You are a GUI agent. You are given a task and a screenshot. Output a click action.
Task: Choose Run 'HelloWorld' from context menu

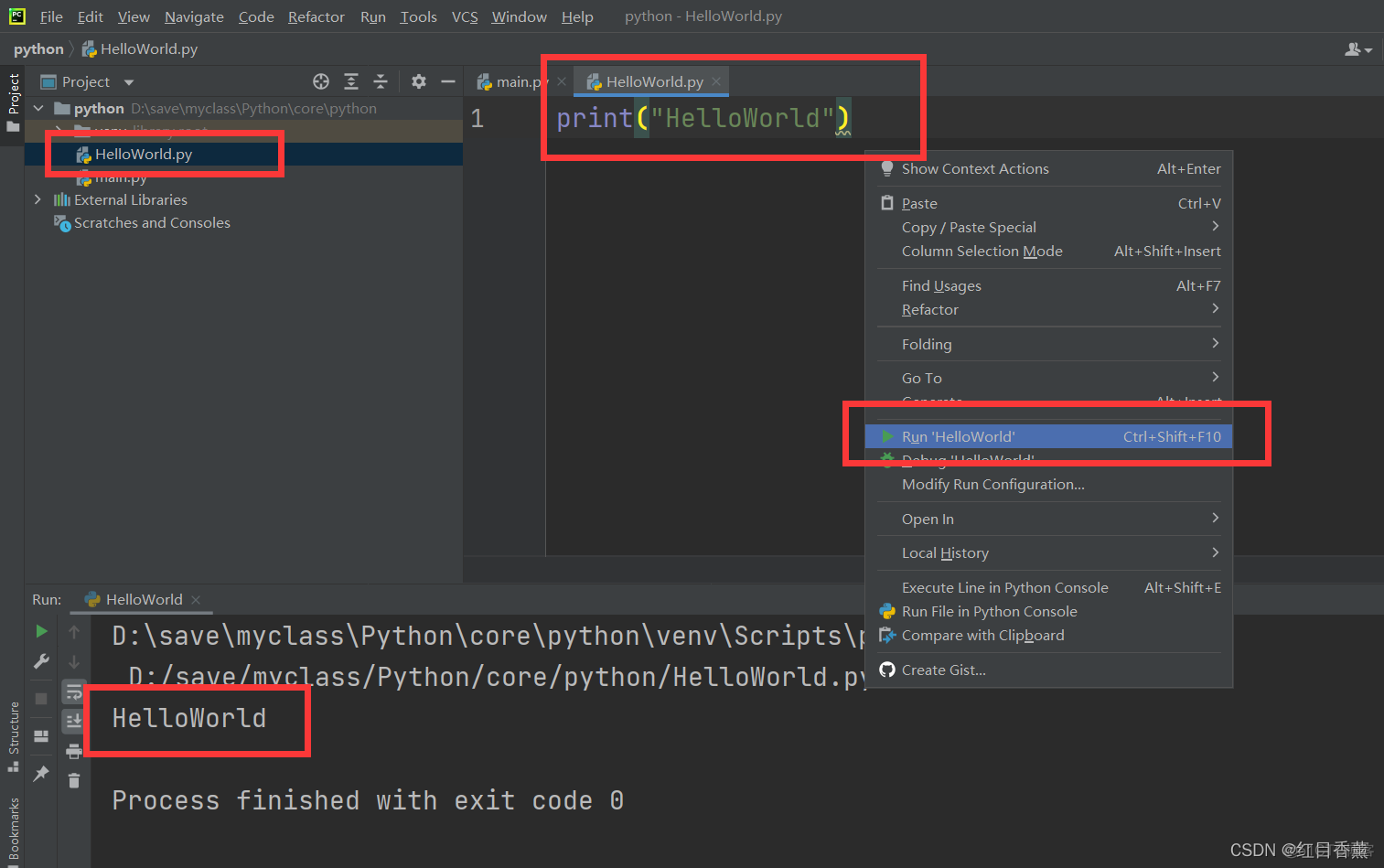(x=1049, y=436)
